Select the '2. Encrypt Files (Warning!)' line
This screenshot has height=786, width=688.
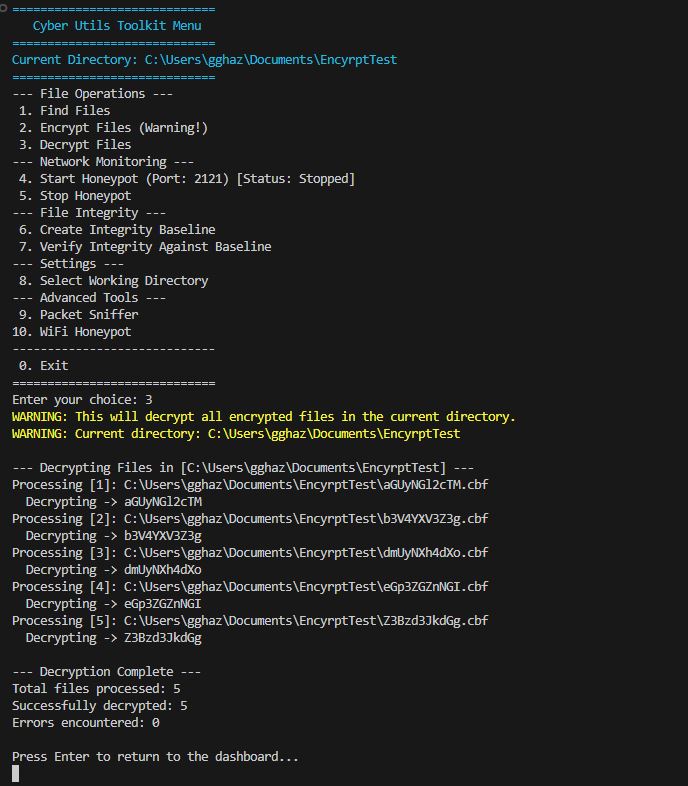point(113,128)
